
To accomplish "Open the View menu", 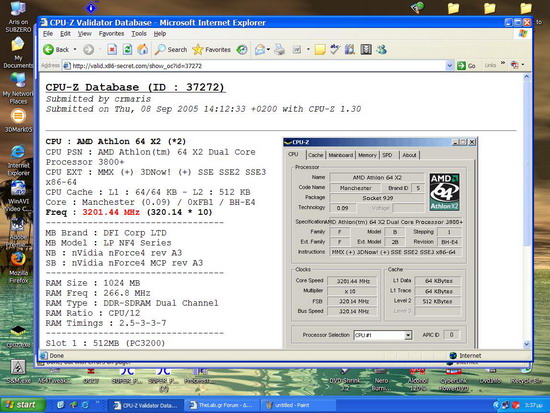I will (x=85, y=34).
